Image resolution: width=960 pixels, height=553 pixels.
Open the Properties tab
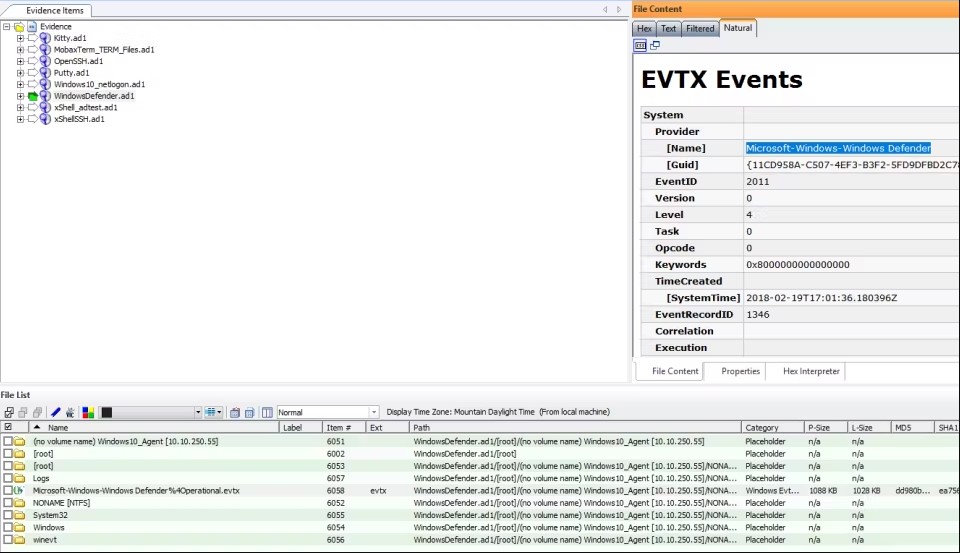coord(740,371)
